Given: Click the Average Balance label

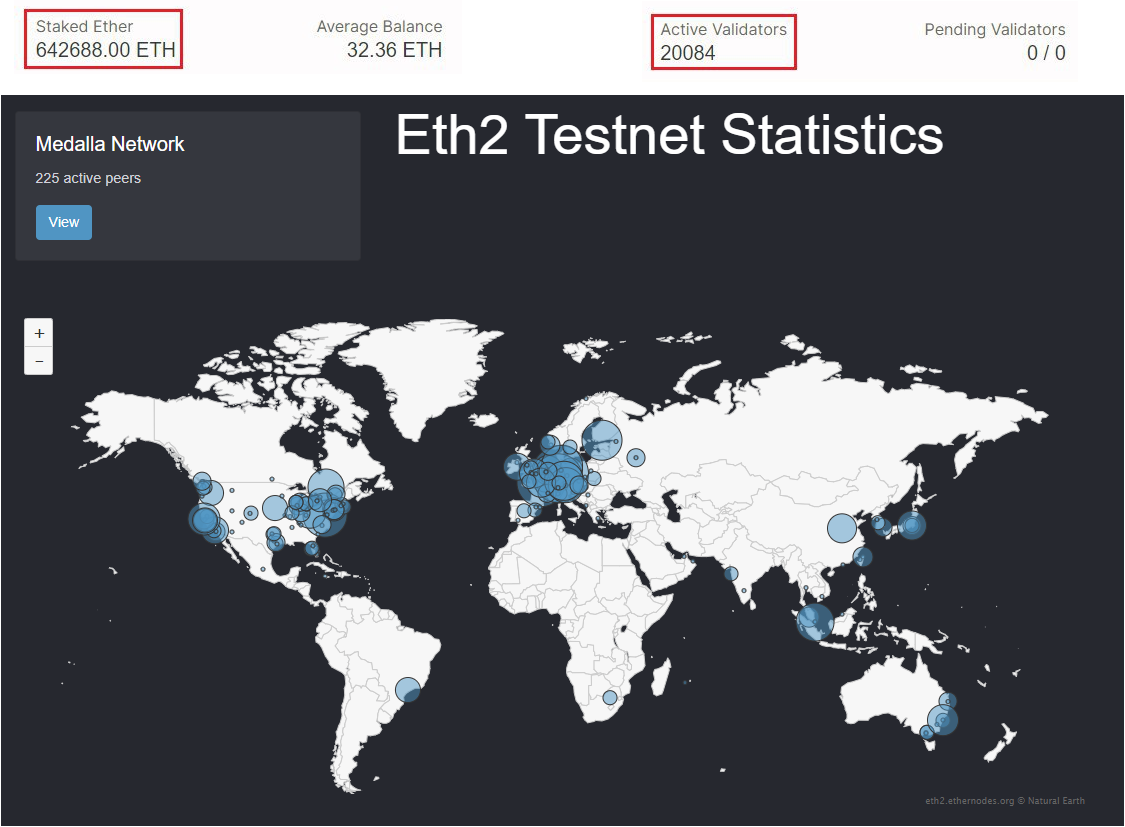Looking at the screenshot, I should [380, 27].
